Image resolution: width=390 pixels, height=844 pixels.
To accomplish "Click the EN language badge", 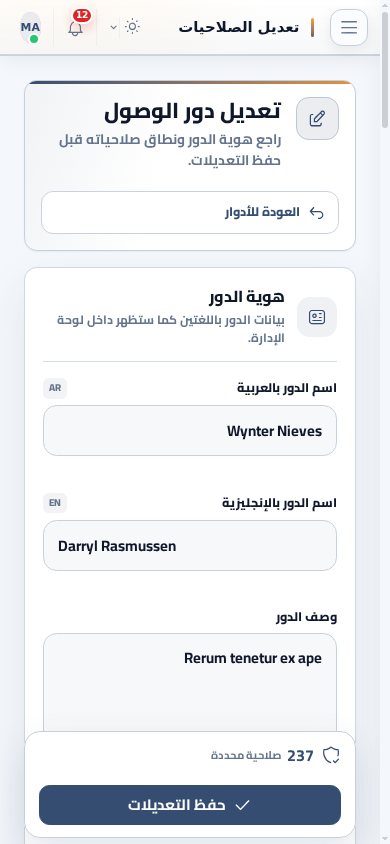I will pyautogui.click(x=55, y=503).
